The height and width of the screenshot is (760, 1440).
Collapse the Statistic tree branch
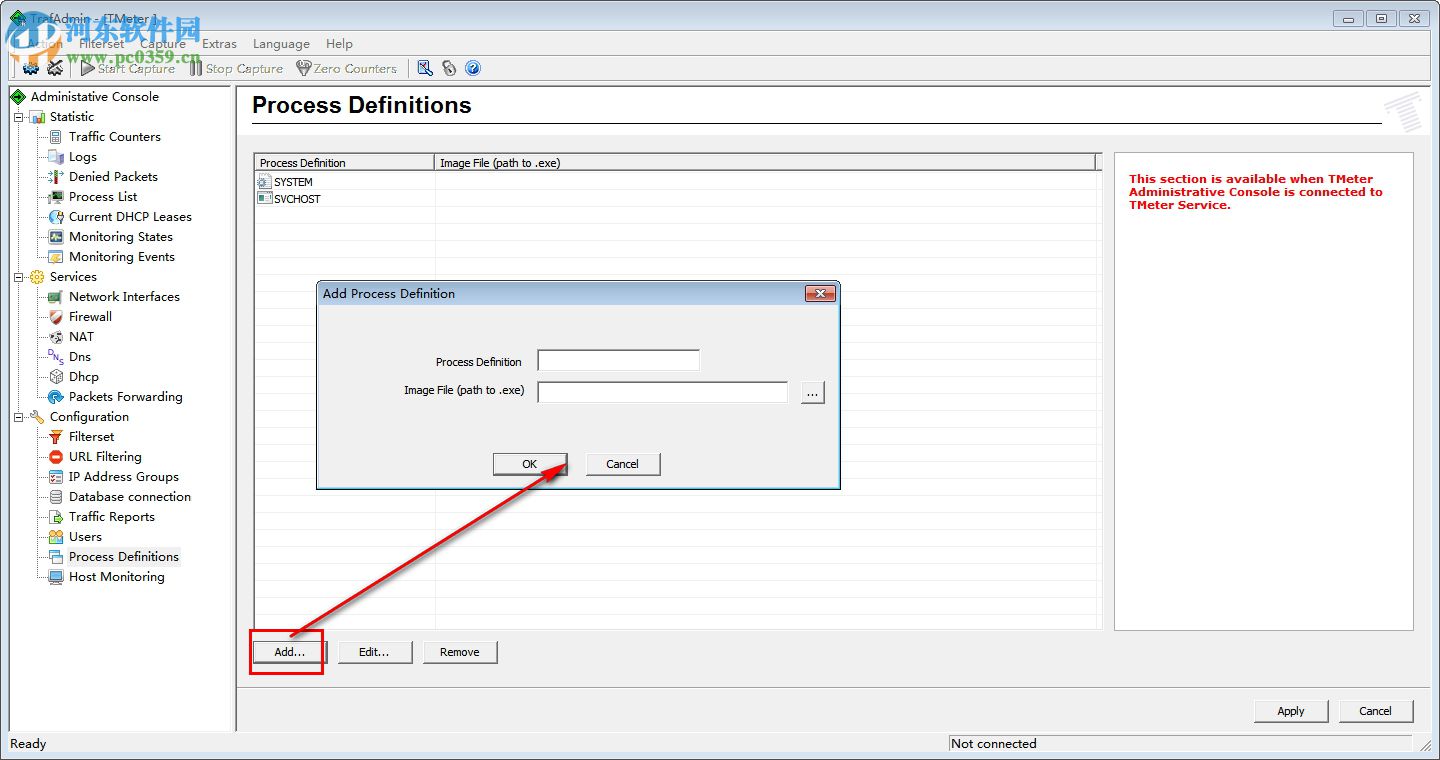coord(18,117)
